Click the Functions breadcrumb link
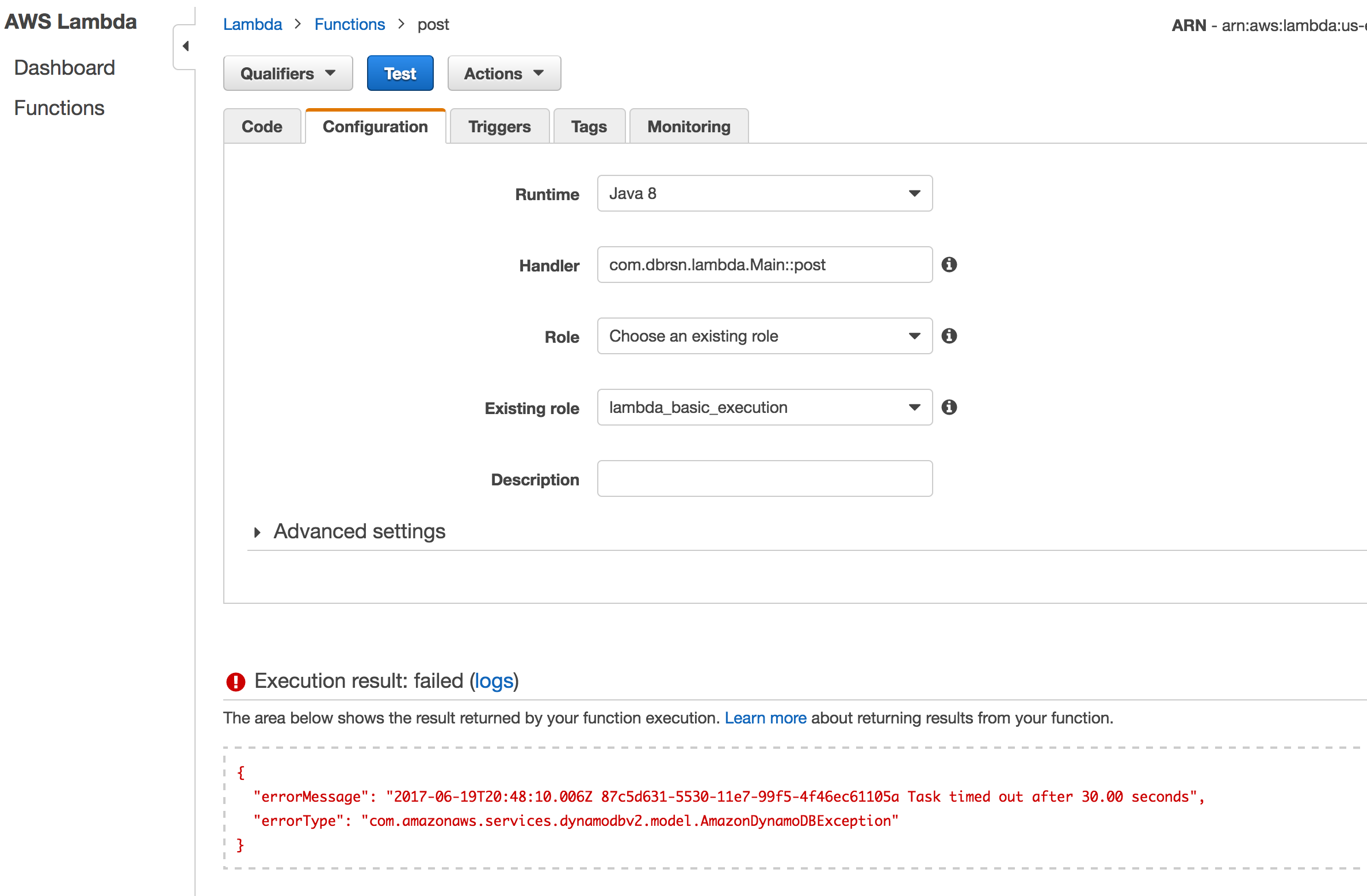Viewport: 1367px width, 896px height. point(350,24)
